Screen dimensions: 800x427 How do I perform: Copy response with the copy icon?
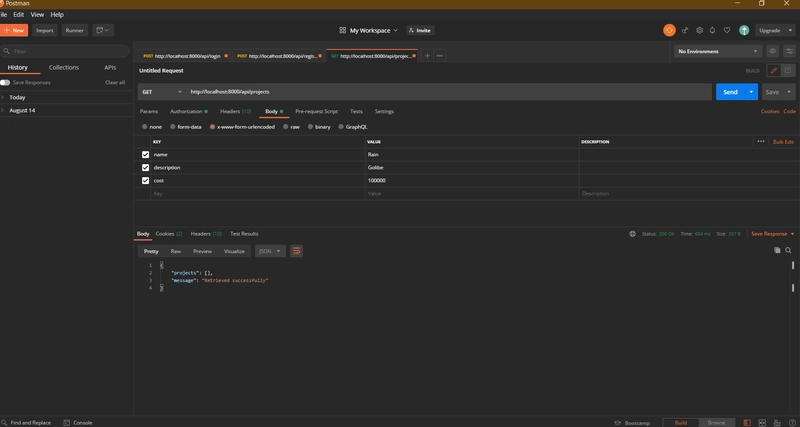coord(777,250)
